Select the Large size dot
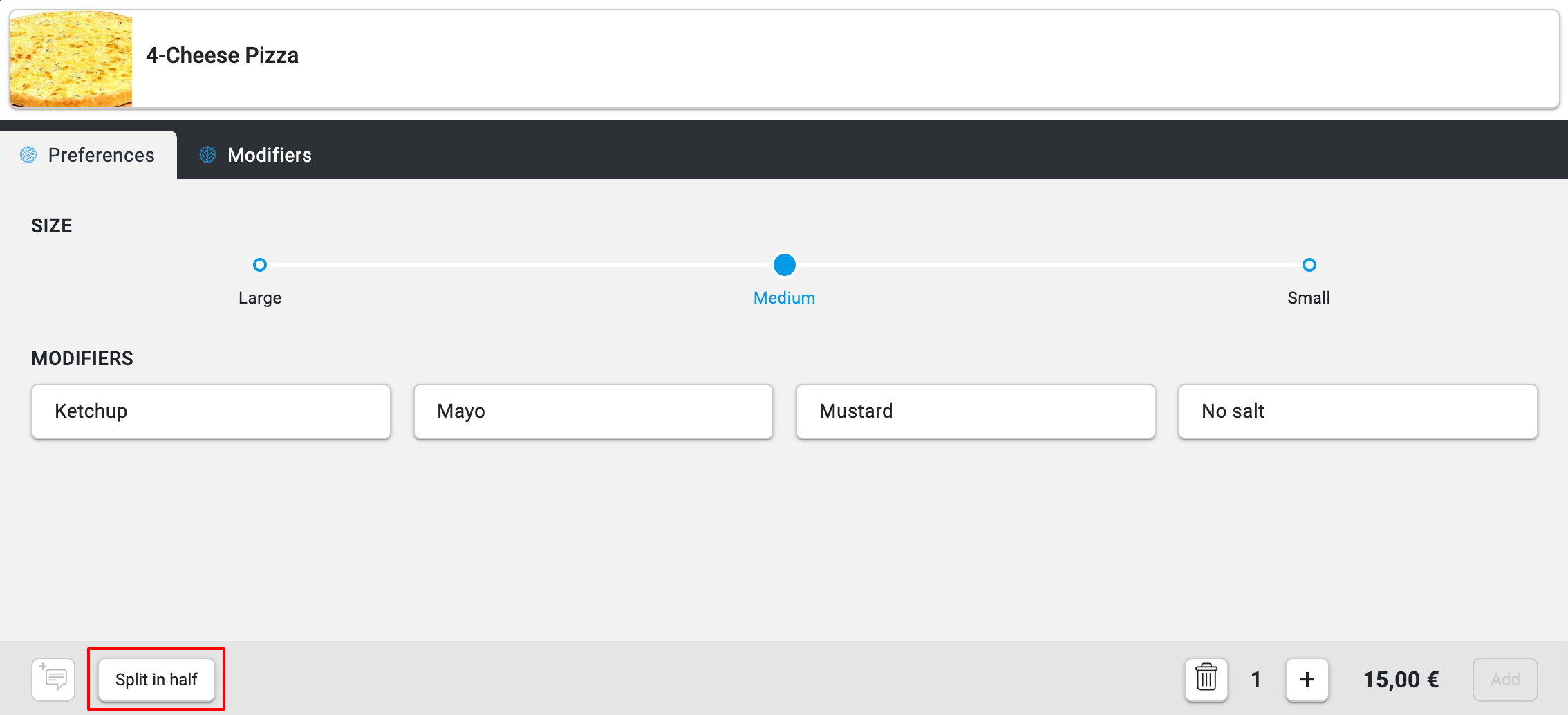This screenshot has height=715, width=1568. pos(260,265)
